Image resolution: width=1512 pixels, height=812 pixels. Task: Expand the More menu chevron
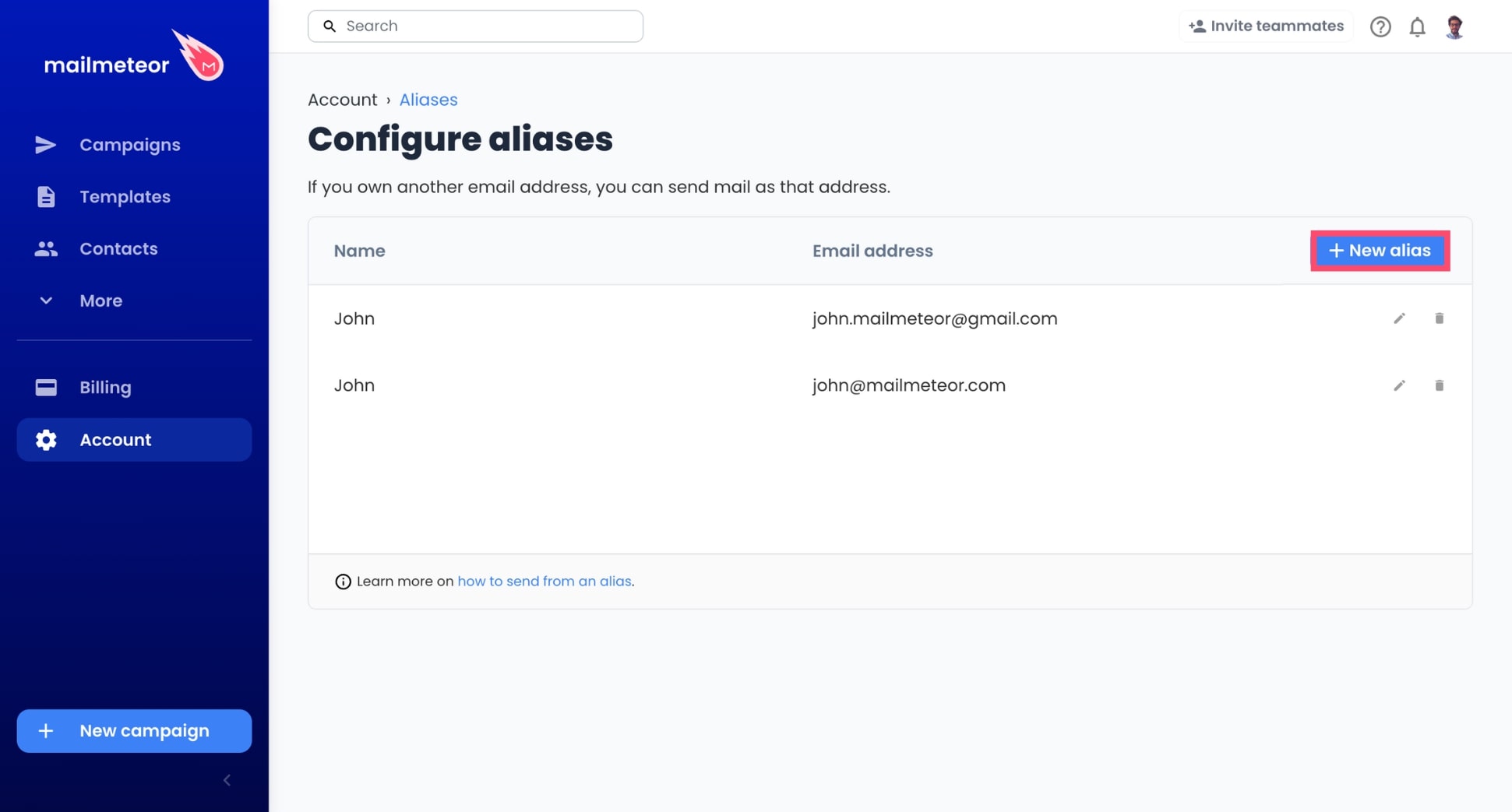pos(46,301)
